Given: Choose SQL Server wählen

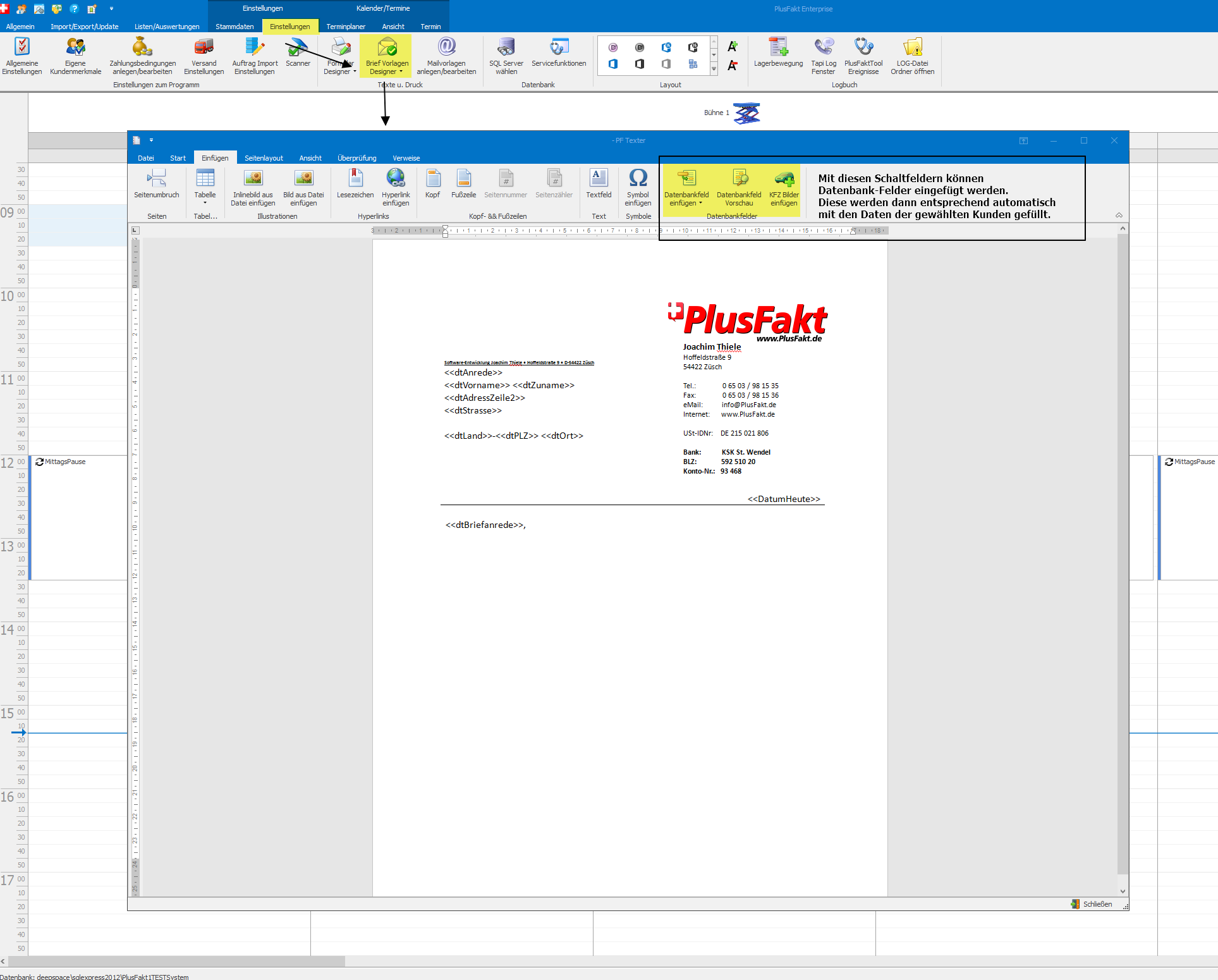Looking at the screenshot, I should pos(506,56).
